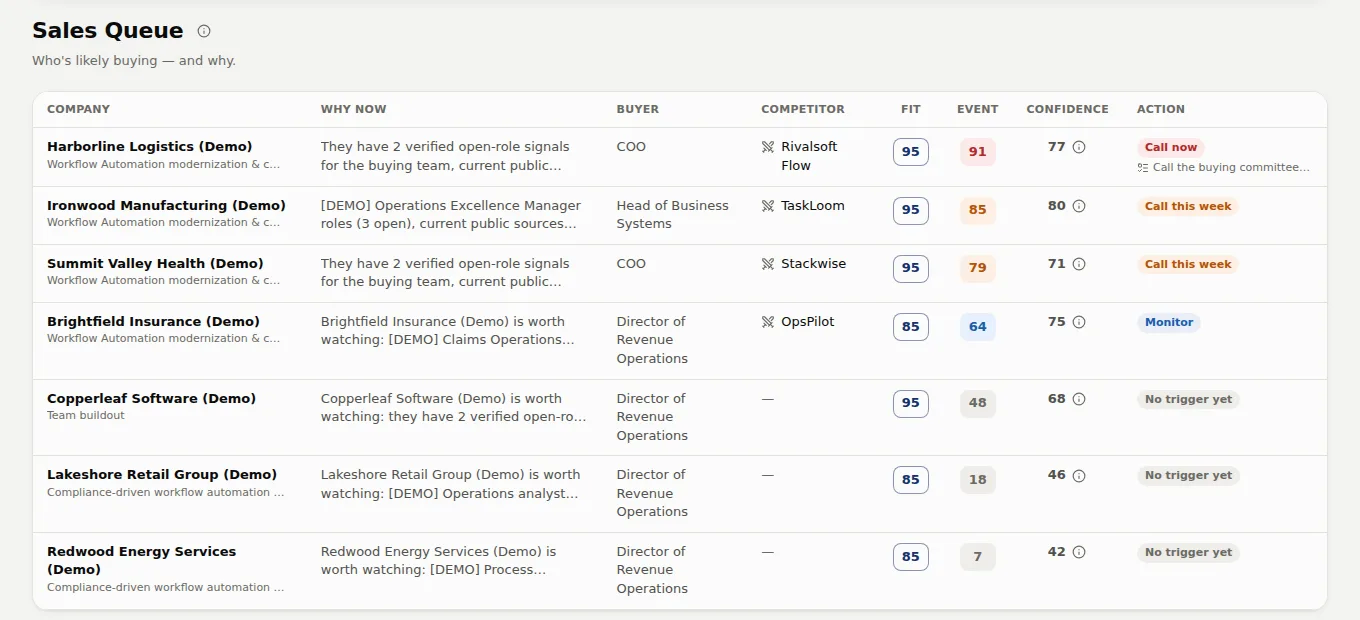Click Lakeshore Retail Group's 'No trigger yet' badge
This screenshot has width=1360, height=620.
point(1188,476)
